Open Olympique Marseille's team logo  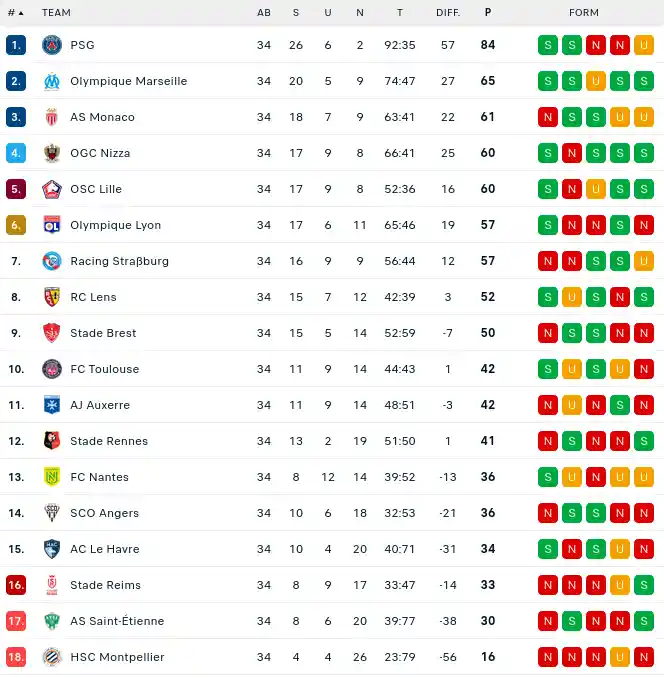52,81
